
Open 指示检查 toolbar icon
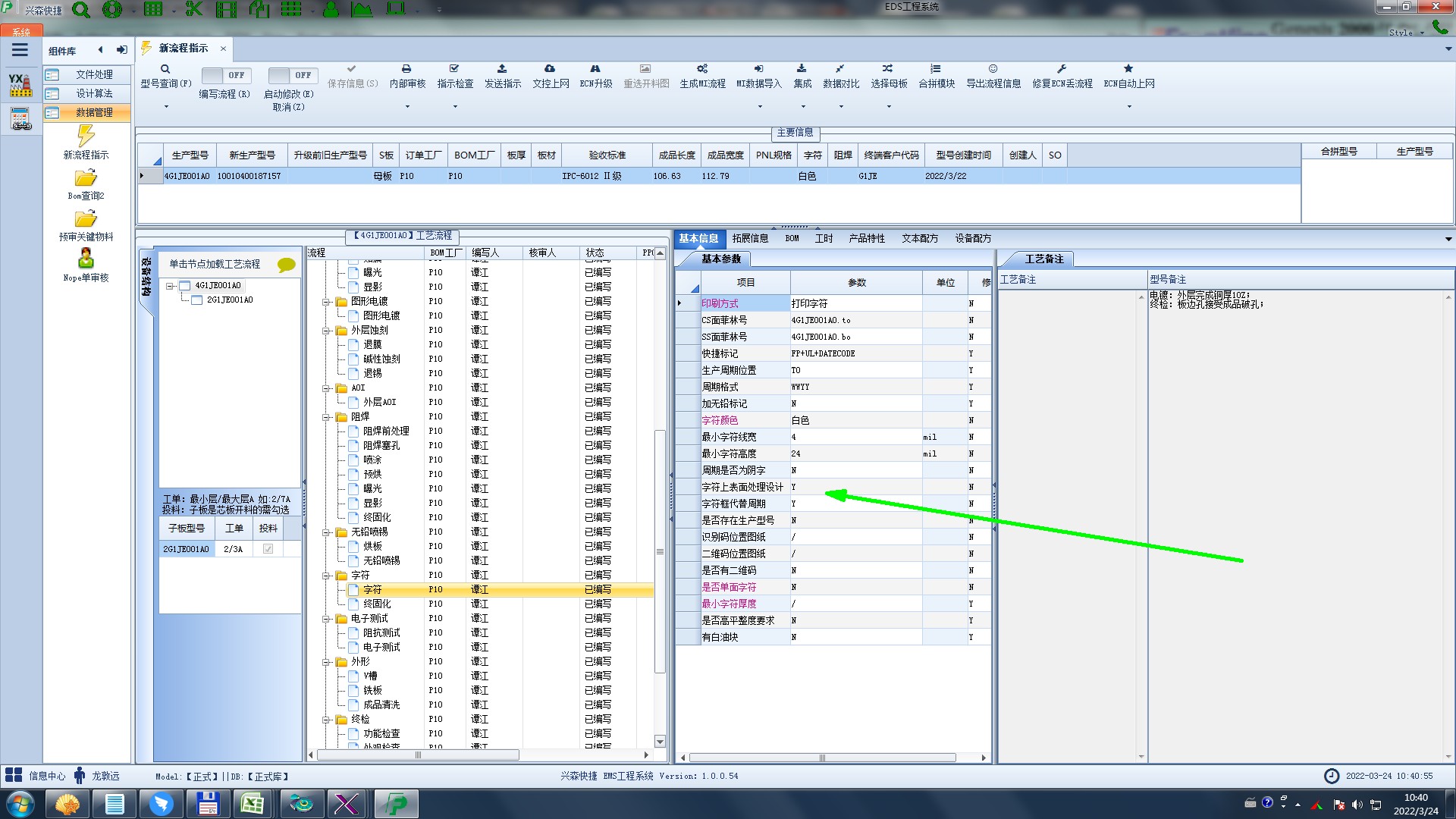click(454, 69)
